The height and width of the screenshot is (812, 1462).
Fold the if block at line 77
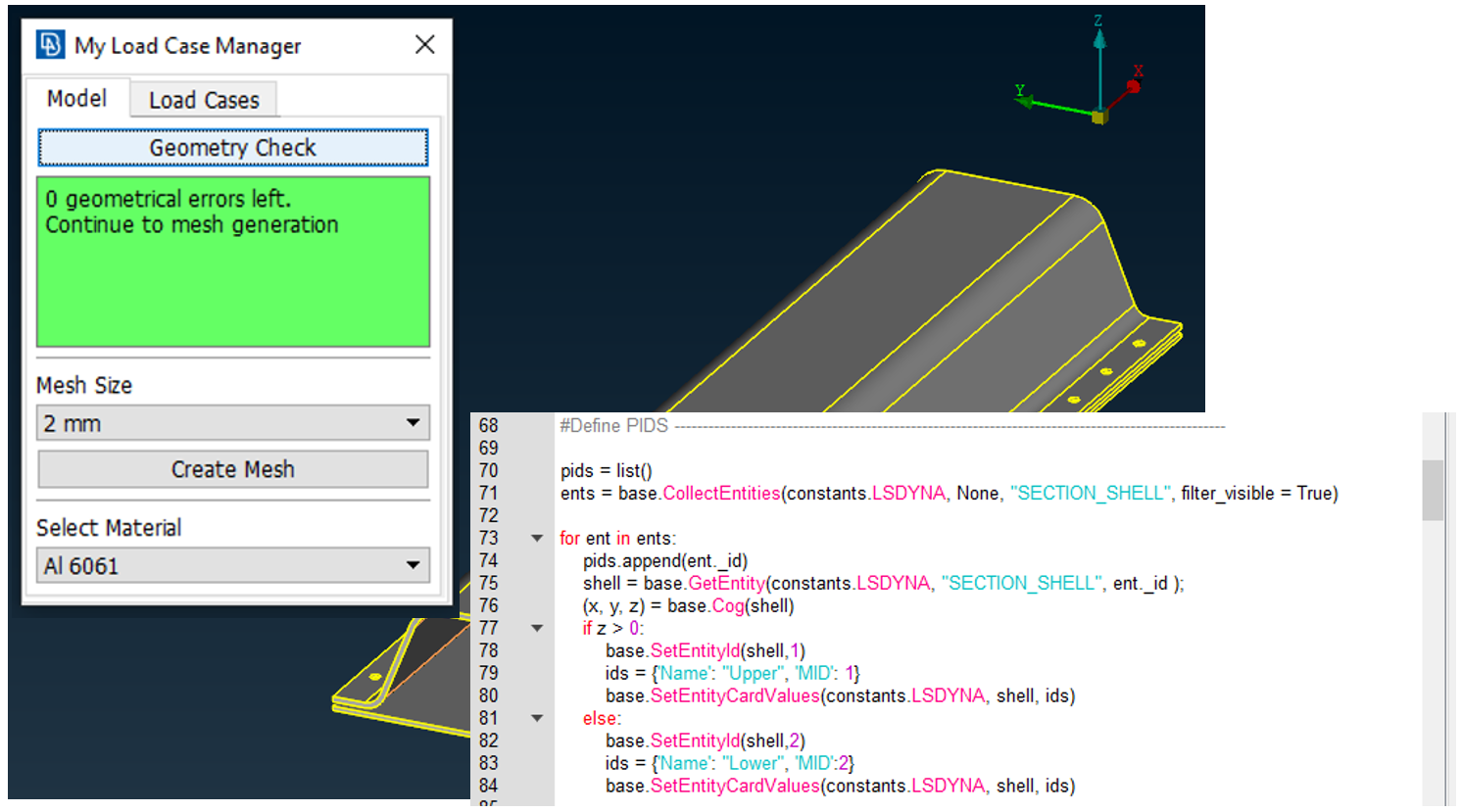coord(537,629)
